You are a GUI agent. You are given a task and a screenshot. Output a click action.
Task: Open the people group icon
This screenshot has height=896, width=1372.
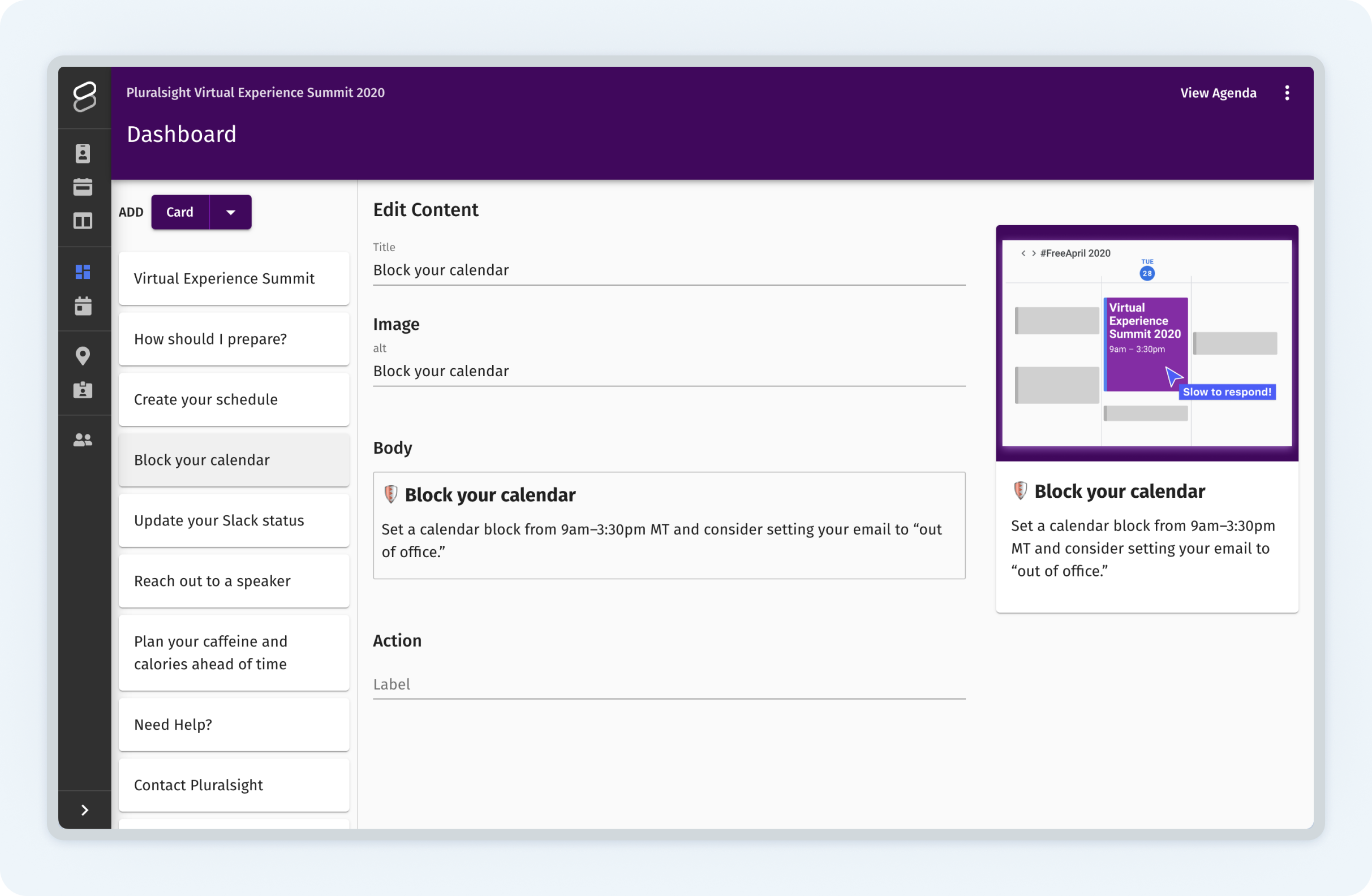click(83, 440)
